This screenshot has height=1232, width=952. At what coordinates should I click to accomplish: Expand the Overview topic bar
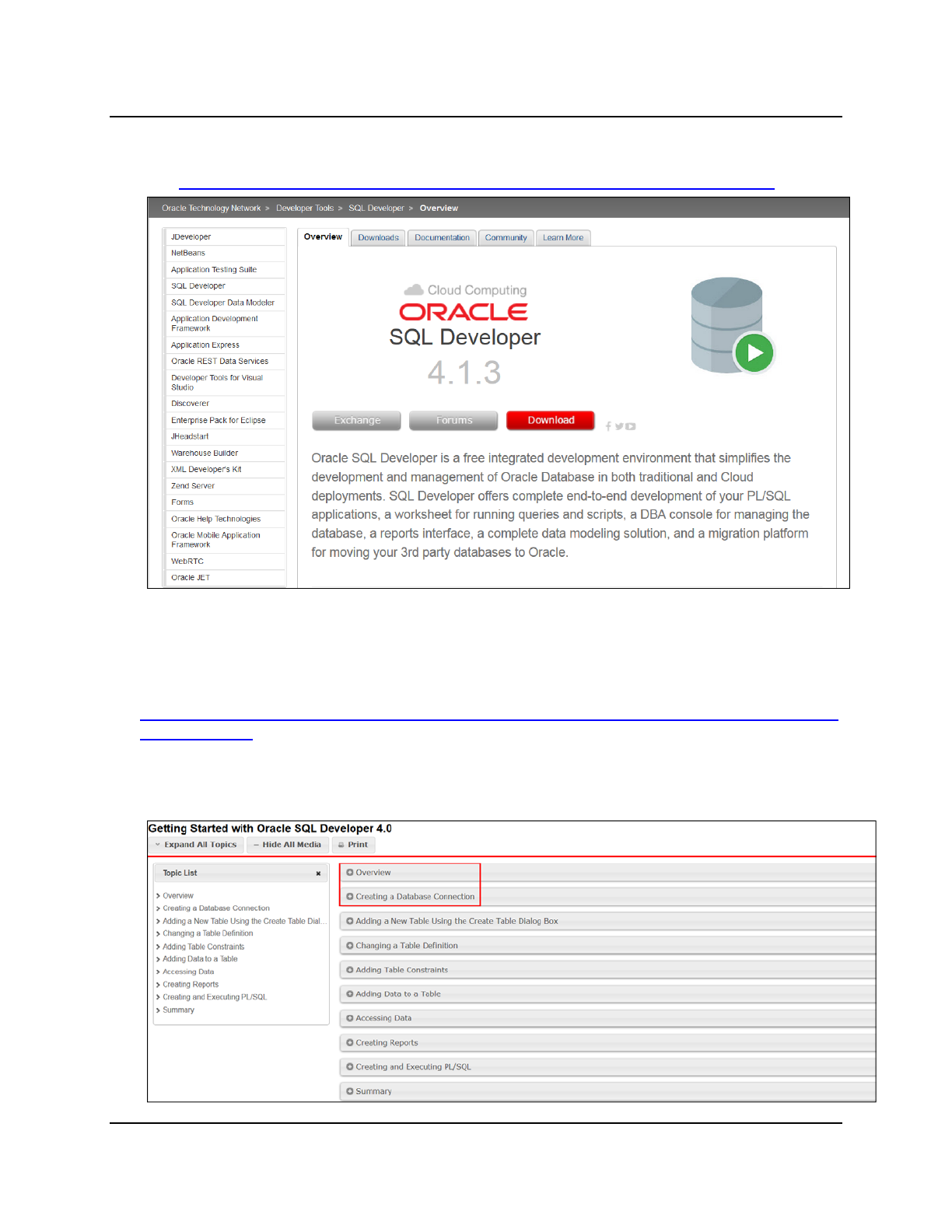pos(607,873)
